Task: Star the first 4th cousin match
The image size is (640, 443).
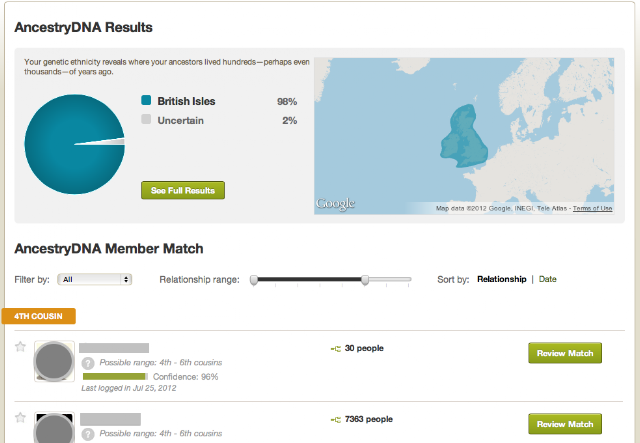Action: pos(20,347)
